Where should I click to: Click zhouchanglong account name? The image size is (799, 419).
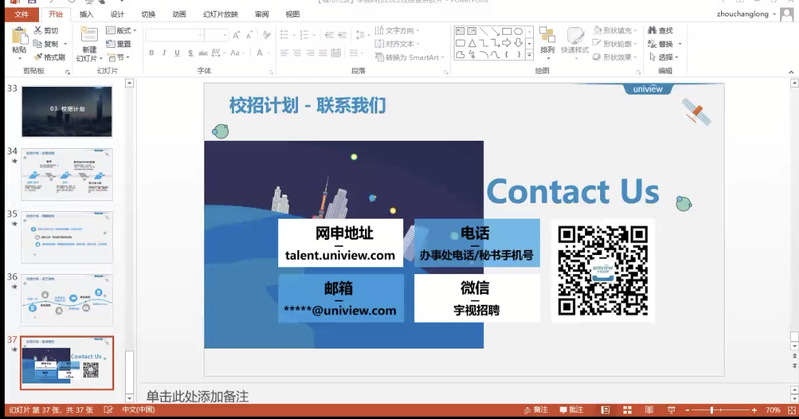click(742, 14)
